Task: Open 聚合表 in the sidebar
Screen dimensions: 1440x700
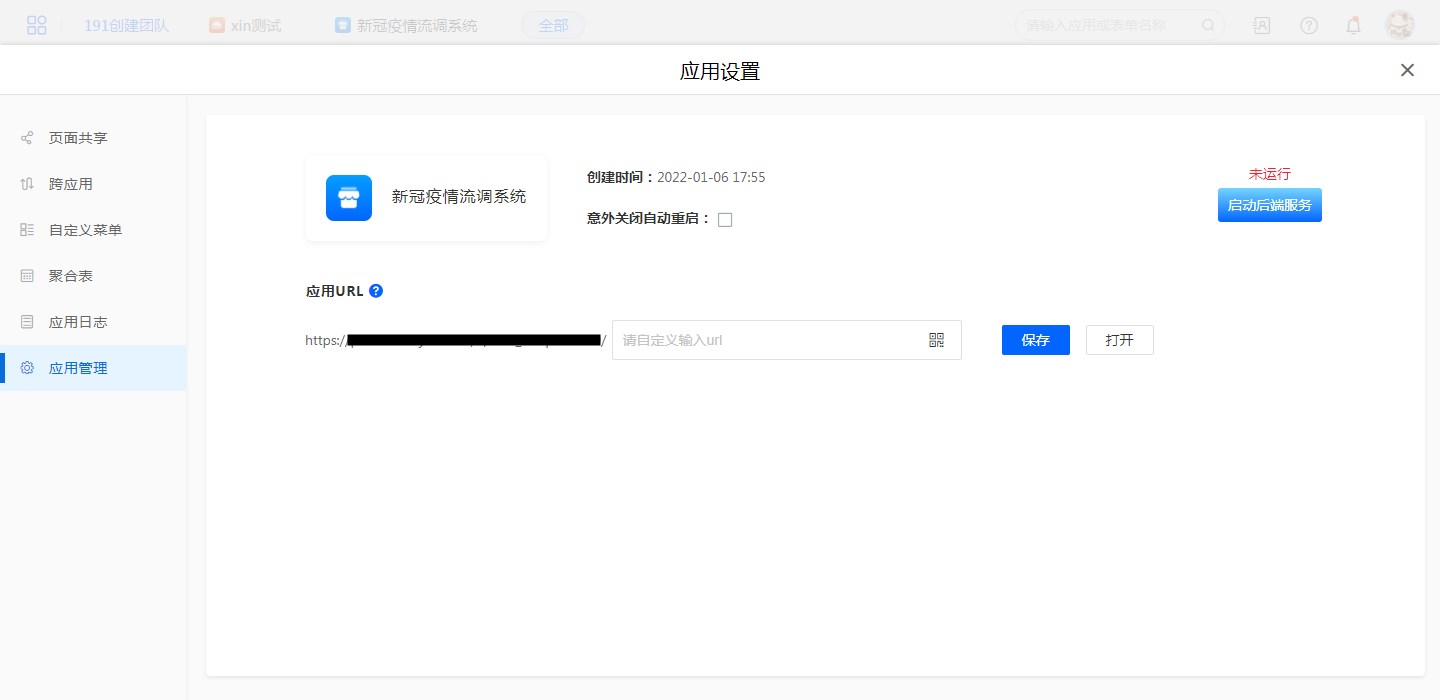Action: 70,276
